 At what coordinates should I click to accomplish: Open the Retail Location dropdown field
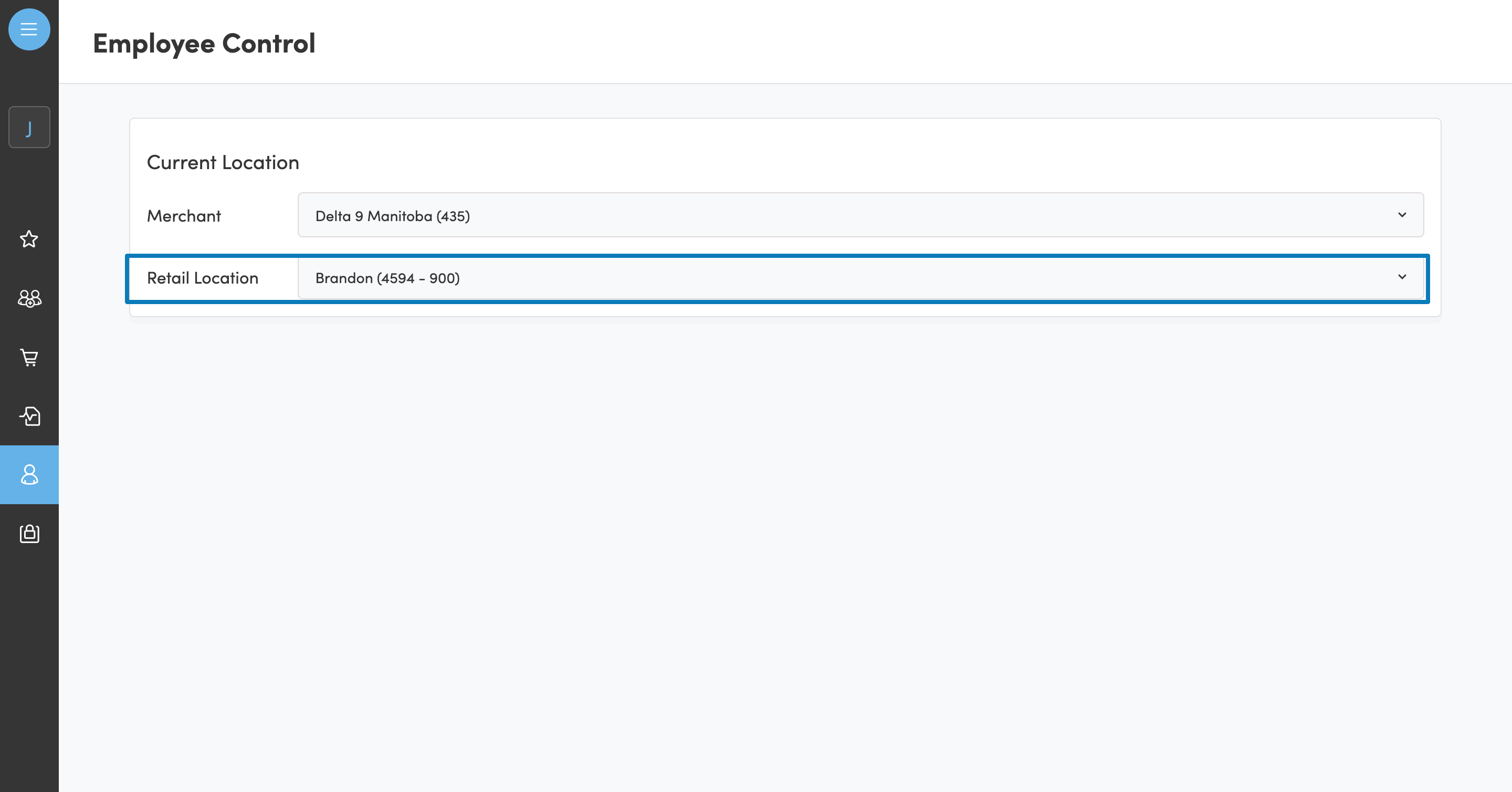tap(860, 278)
